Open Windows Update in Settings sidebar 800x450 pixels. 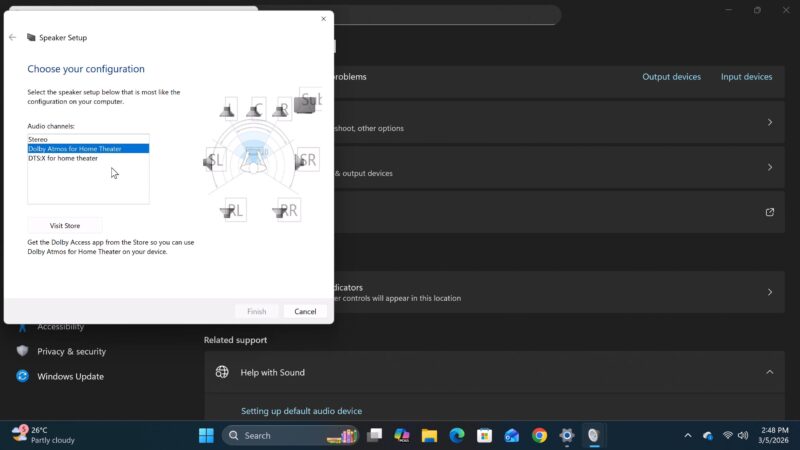(70, 376)
